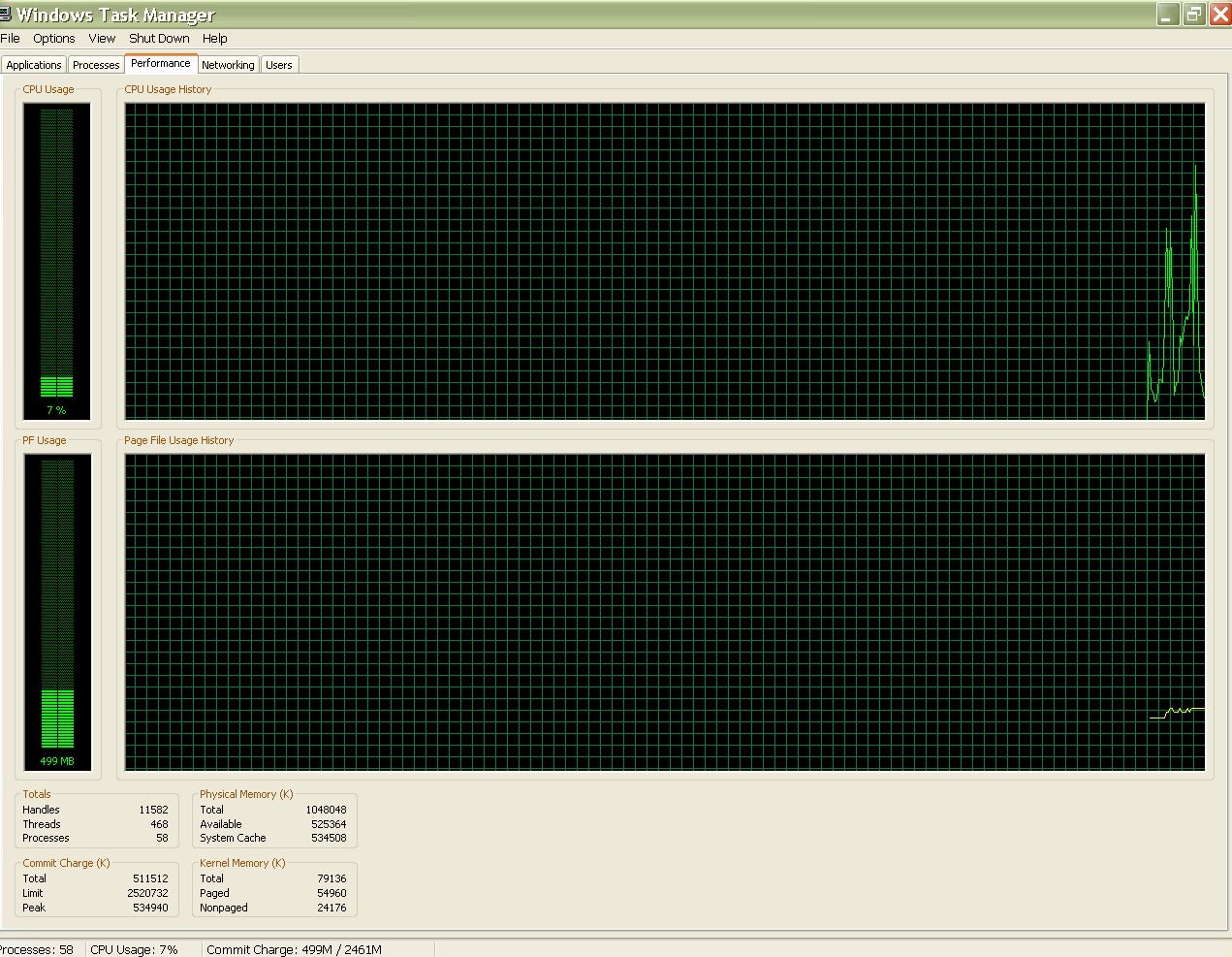
Task: Click the Processes value 58 in Totals
Action: pyautogui.click(x=162, y=838)
